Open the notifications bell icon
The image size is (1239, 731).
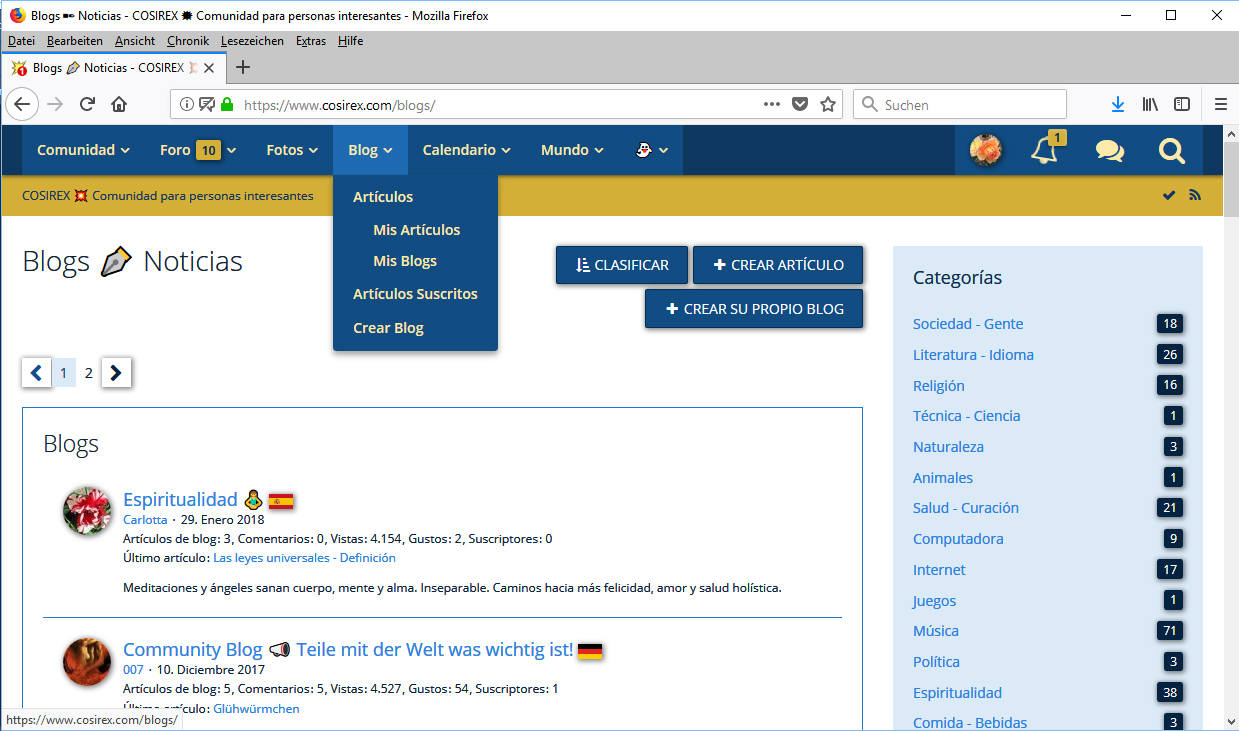point(1044,150)
